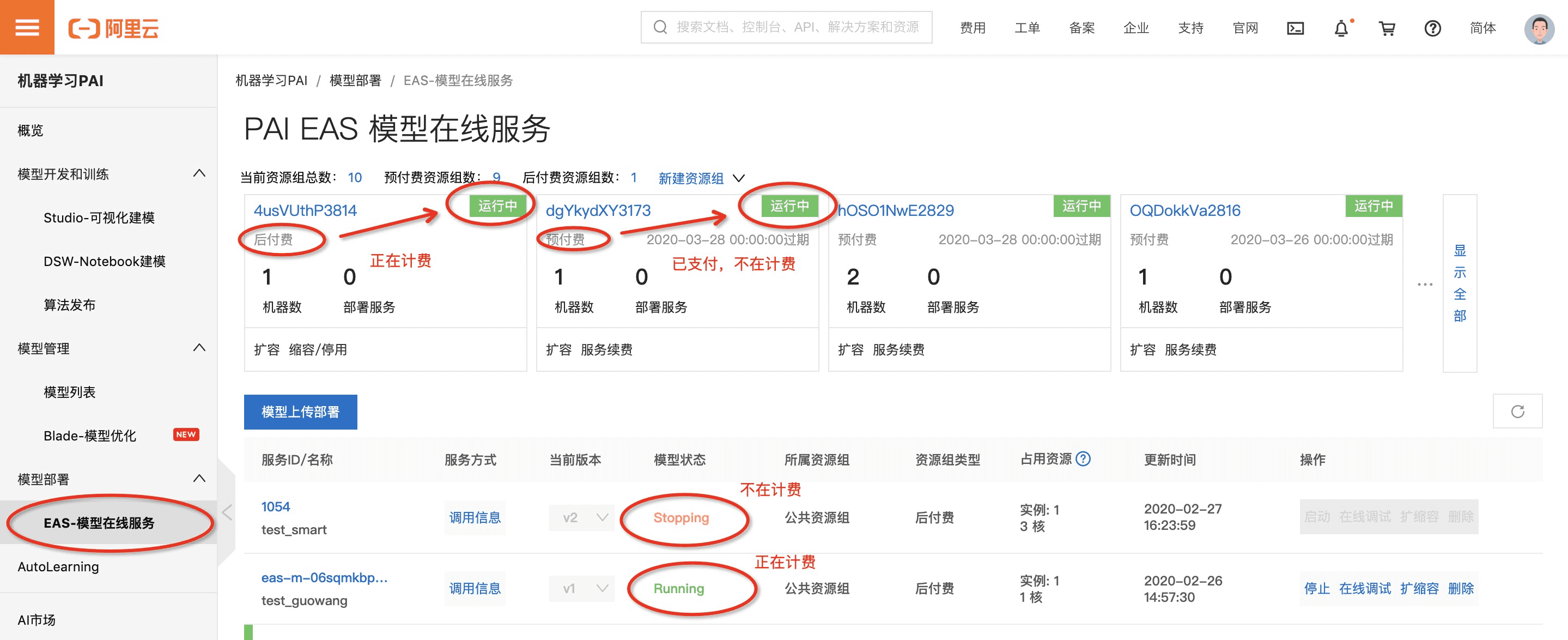Click 服务续费 on the dgYkydXY3173 card
This screenshot has width=1568, height=640.
[606, 349]
